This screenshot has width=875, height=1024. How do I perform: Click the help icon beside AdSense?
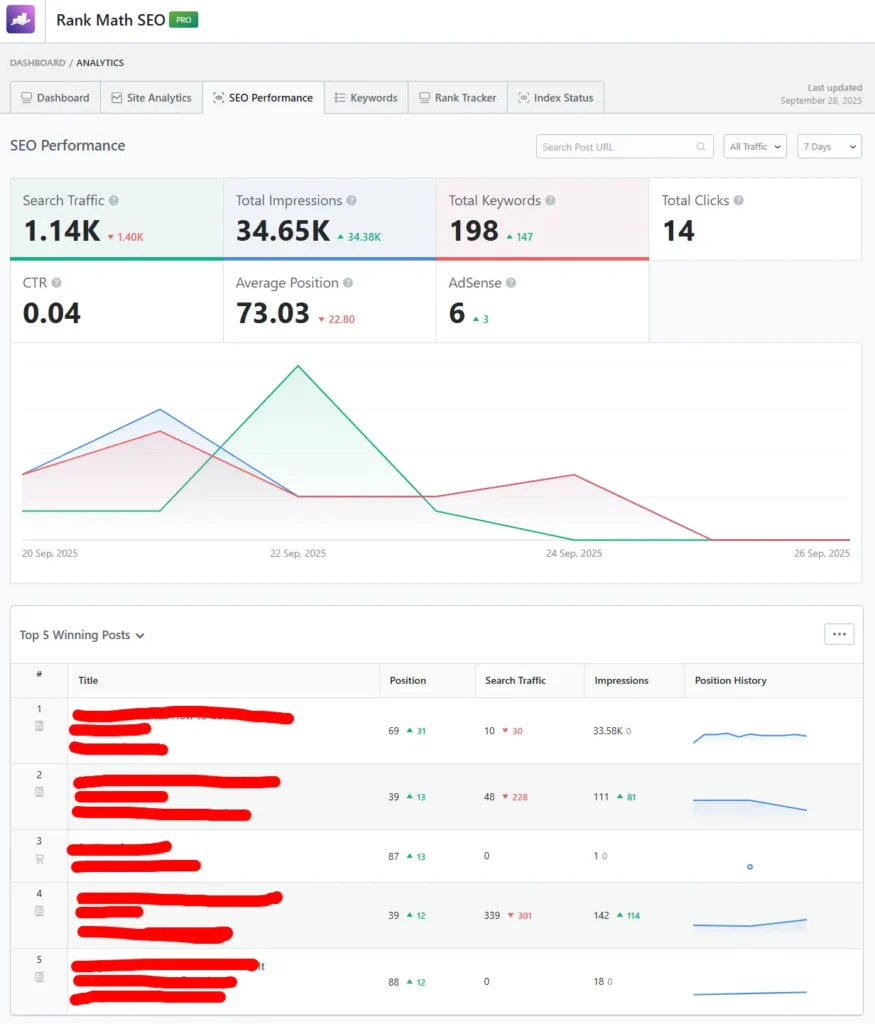pyautogui.click(x=511, y=284)
